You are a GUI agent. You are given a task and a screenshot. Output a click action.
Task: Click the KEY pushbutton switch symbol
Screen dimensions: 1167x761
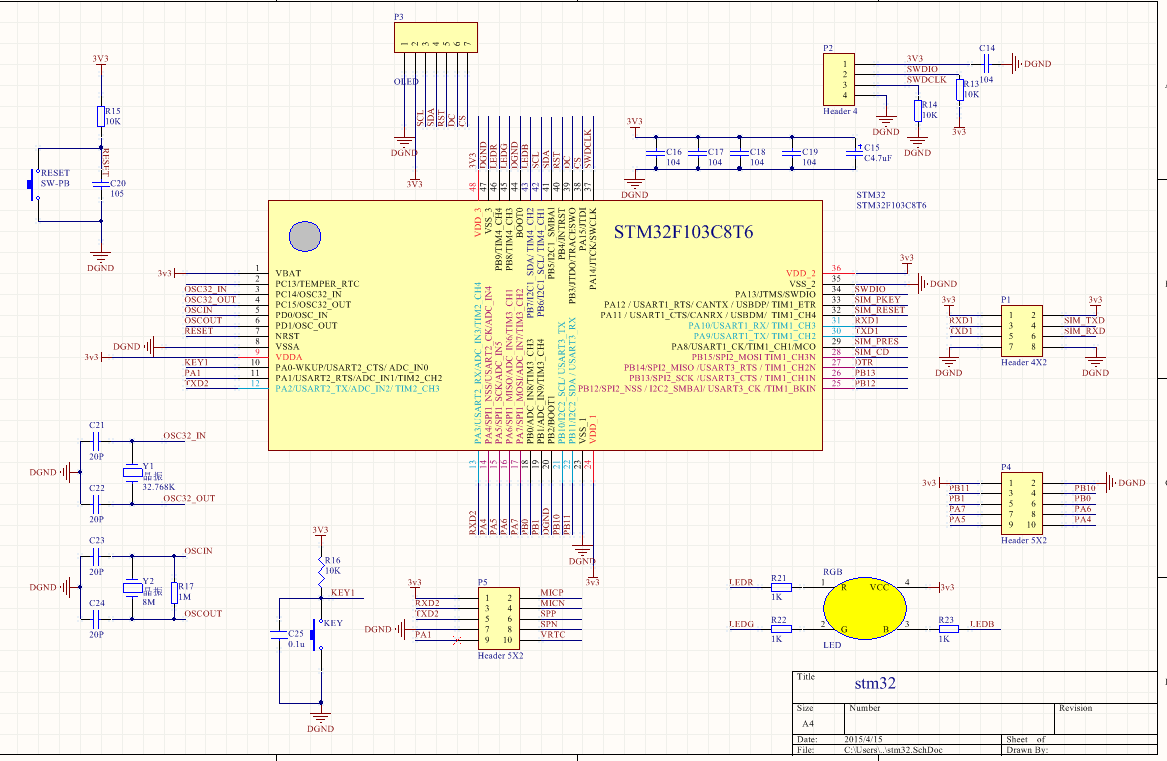coord(318,633)
